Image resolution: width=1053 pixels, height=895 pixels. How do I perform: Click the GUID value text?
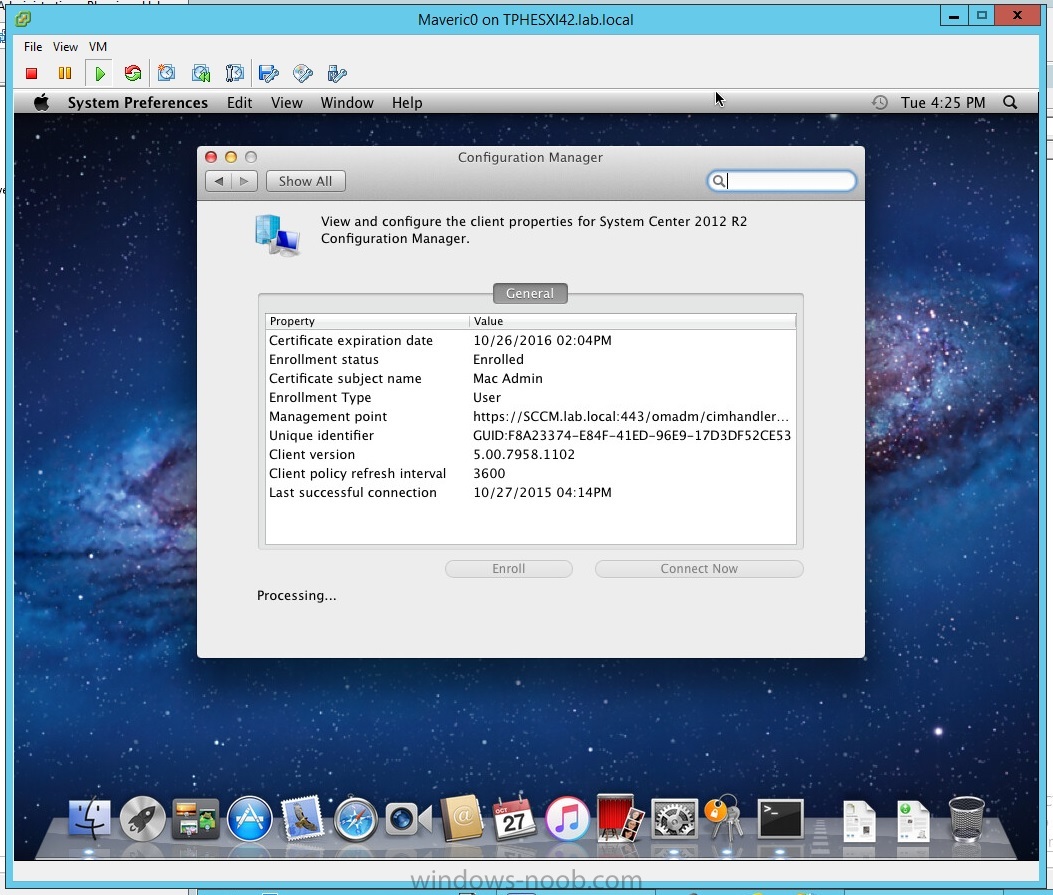[x=632, y=435]
